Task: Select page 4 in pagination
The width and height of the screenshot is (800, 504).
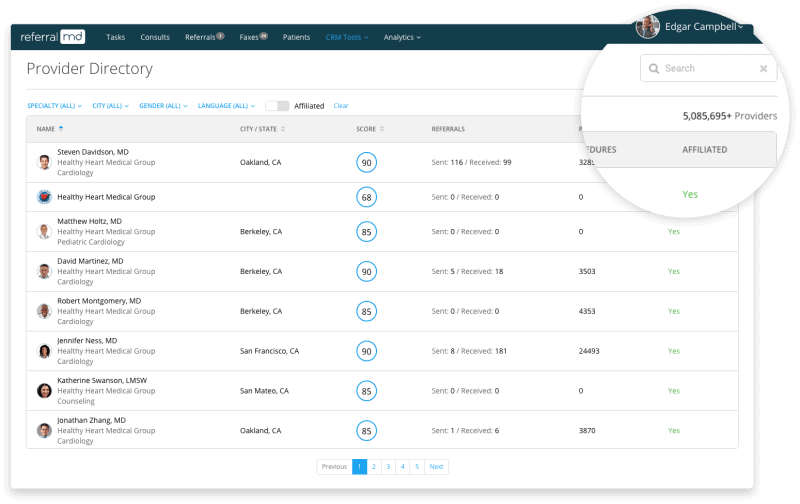Action: point(403,466)
